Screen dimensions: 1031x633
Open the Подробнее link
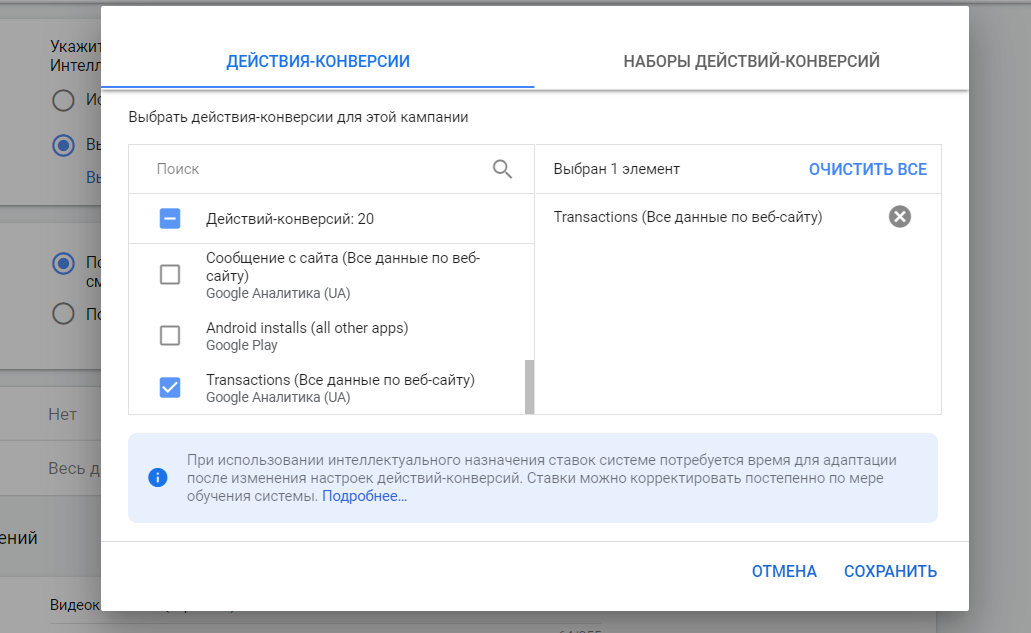(364, 496)
